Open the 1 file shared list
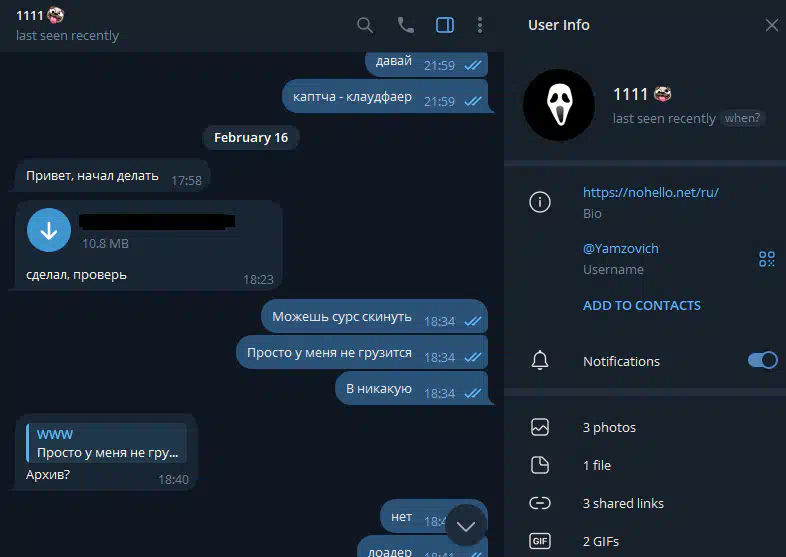This screenshot has width=786, height=557. coord(645,465)
